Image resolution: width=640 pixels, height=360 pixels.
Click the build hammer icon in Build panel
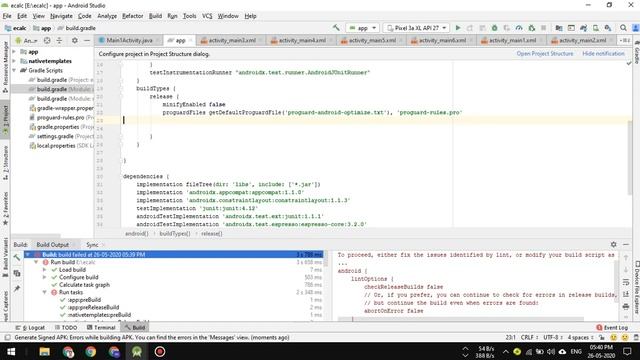17,257
